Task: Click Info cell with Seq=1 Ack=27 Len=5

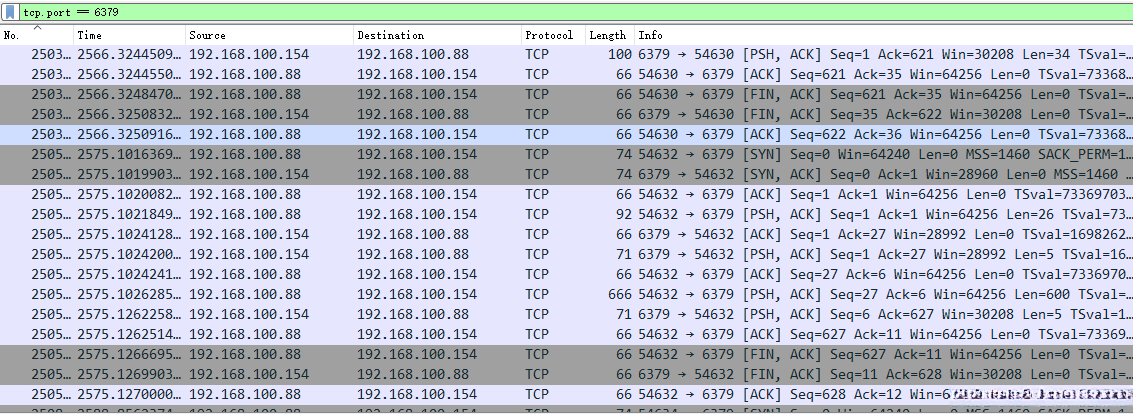Action: pos(885,254)
